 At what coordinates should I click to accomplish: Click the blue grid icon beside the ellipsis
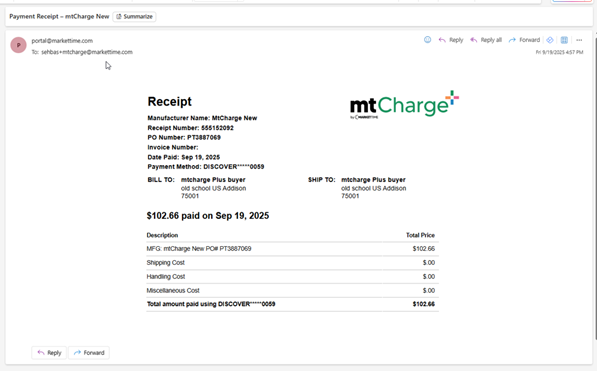(564, 40)
